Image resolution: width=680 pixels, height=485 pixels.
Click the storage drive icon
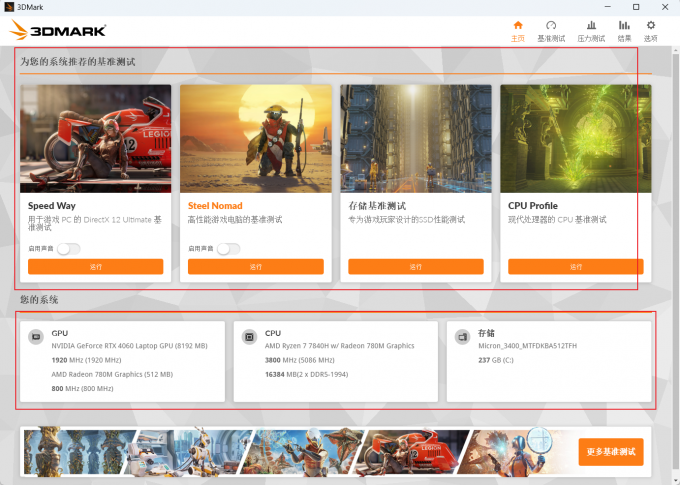(x=463, y=337)
